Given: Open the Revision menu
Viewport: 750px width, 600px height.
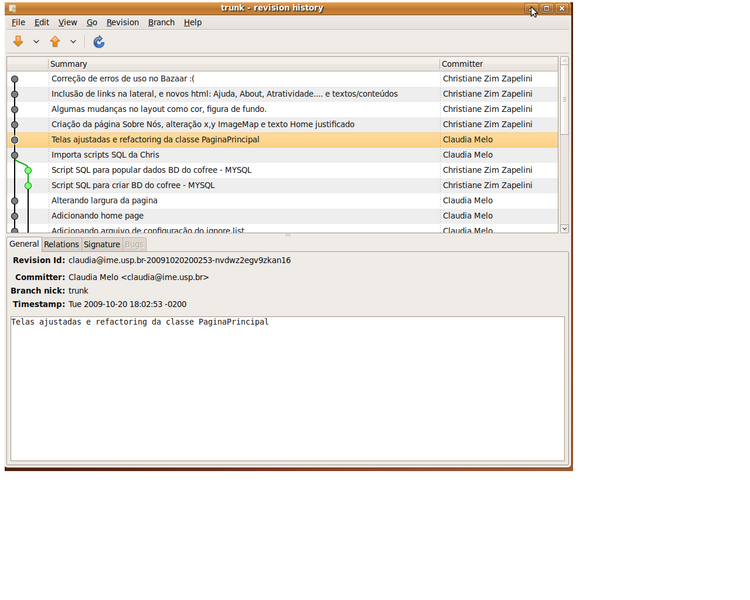Looking at the screenshot, I should 122,22.
